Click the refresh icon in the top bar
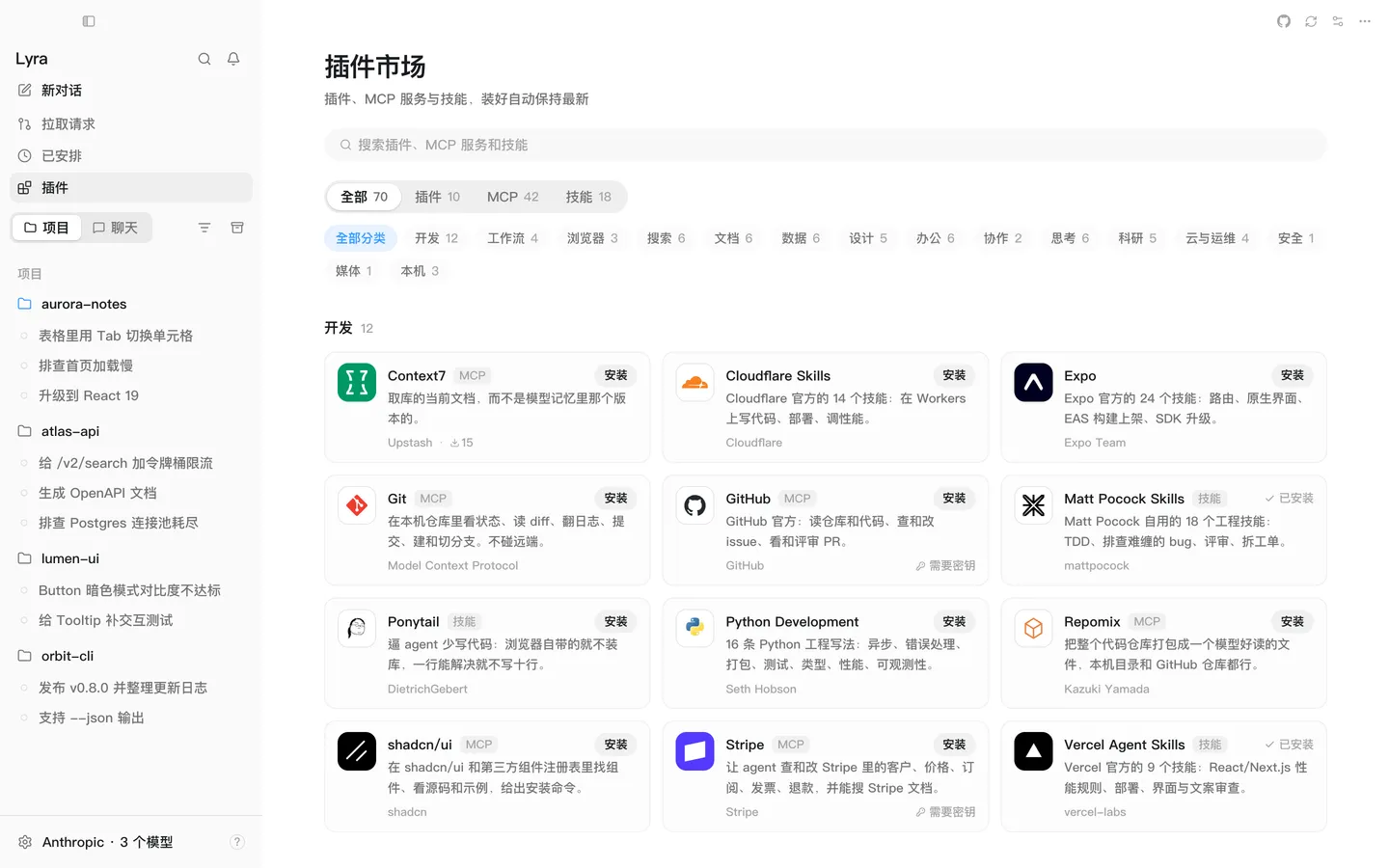Screen dimensions: 1389x868 click(1311, 21)
